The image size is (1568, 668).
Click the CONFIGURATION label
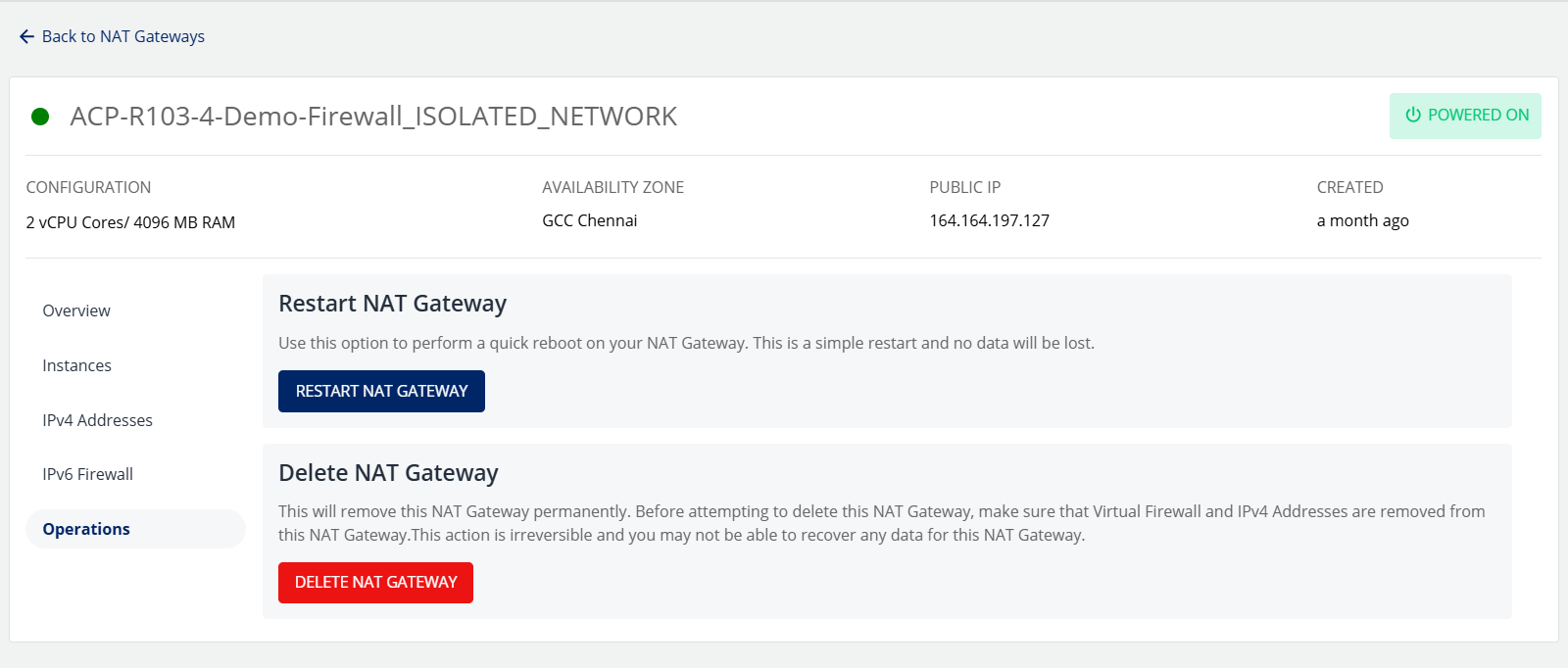coord(88,187)
